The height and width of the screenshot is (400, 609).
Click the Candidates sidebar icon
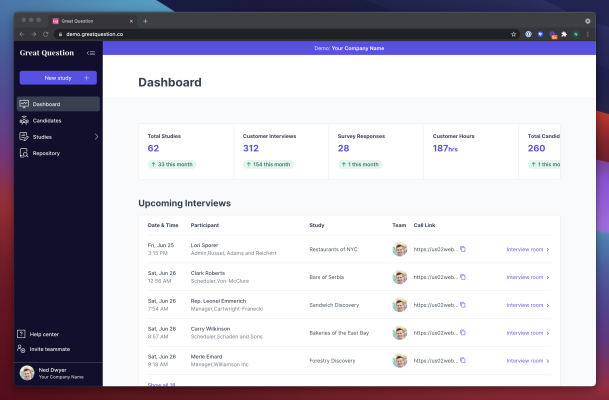[24, 120]
